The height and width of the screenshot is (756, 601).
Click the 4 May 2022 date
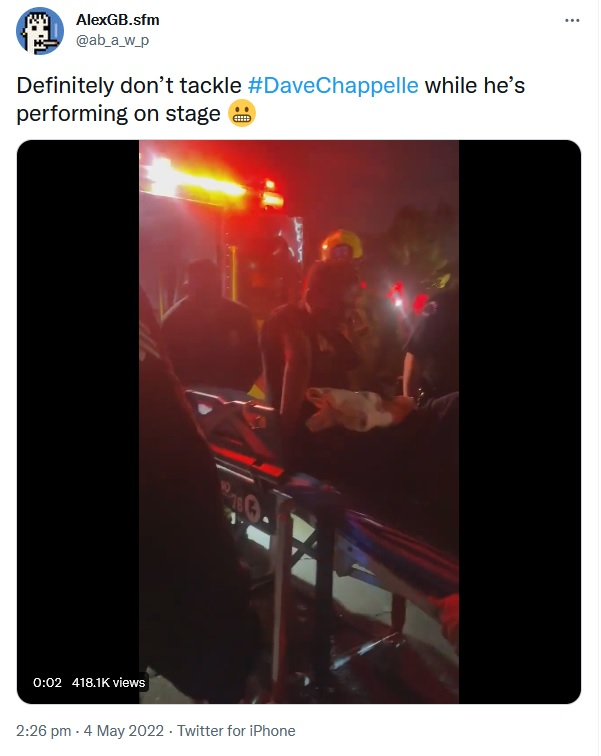coord(124,731)
